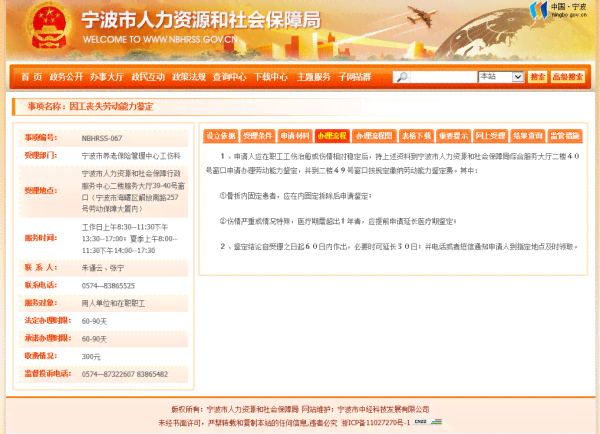
Task: Click the search text input field
Action: pos(443,77)
